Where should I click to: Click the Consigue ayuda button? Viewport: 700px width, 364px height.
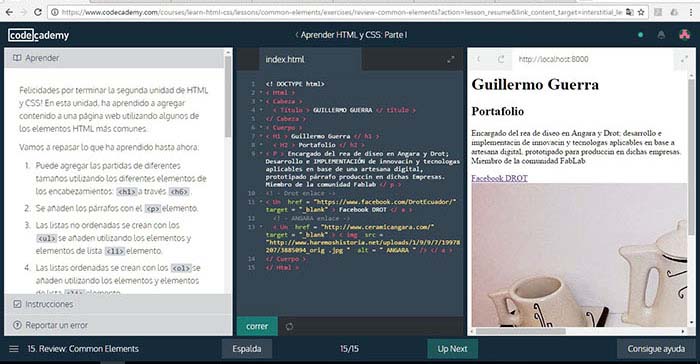tap(656, 349)
